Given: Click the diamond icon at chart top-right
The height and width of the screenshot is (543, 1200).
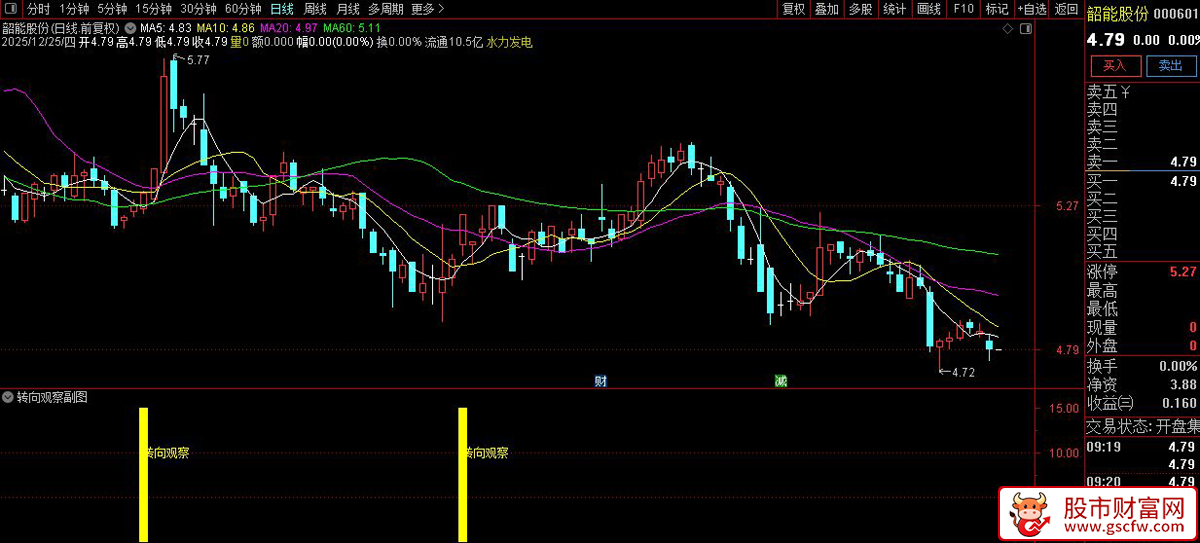Looking at the screenshot, I should click(1008, 30).
